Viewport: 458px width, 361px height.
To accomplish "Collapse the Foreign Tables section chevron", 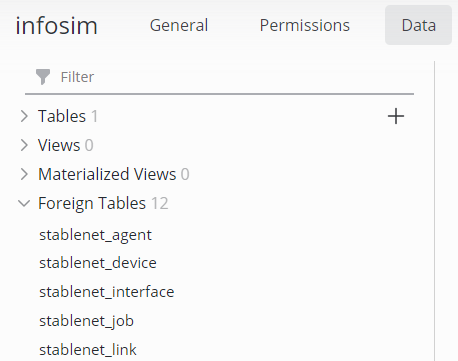I will (24, 203).
